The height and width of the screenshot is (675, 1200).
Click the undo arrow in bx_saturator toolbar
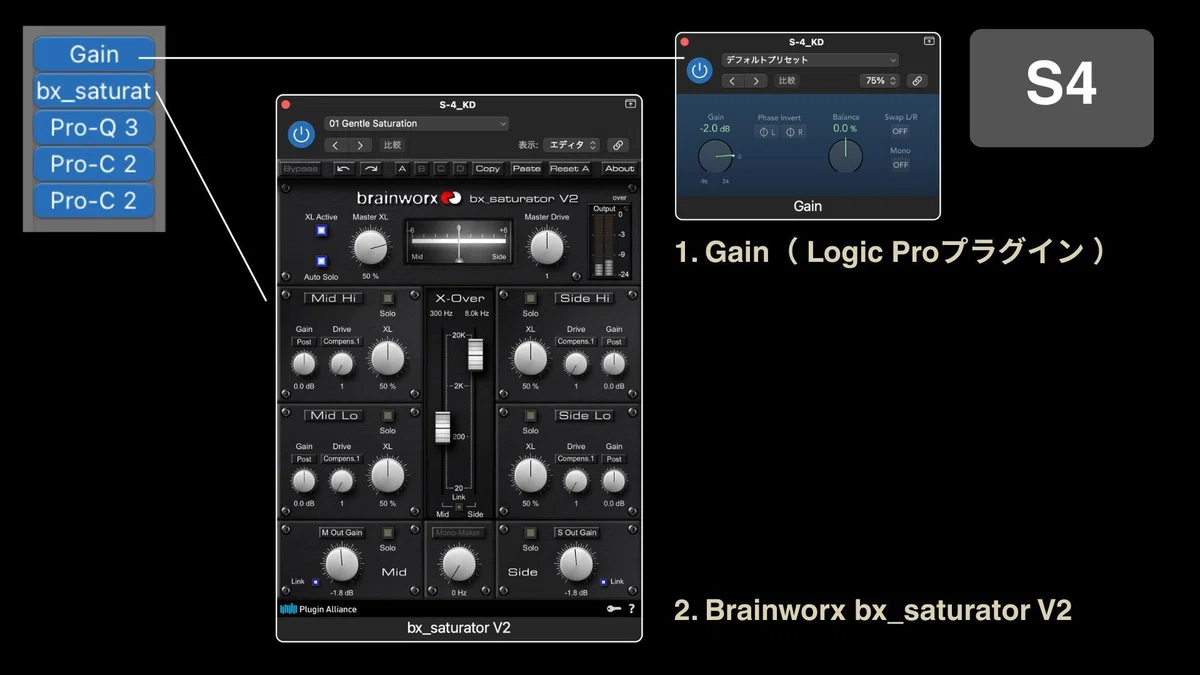coord(344,169)
